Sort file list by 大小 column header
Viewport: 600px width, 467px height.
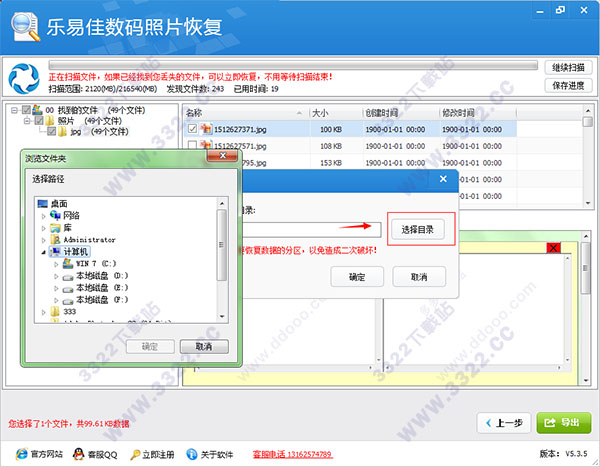[336, 113]
